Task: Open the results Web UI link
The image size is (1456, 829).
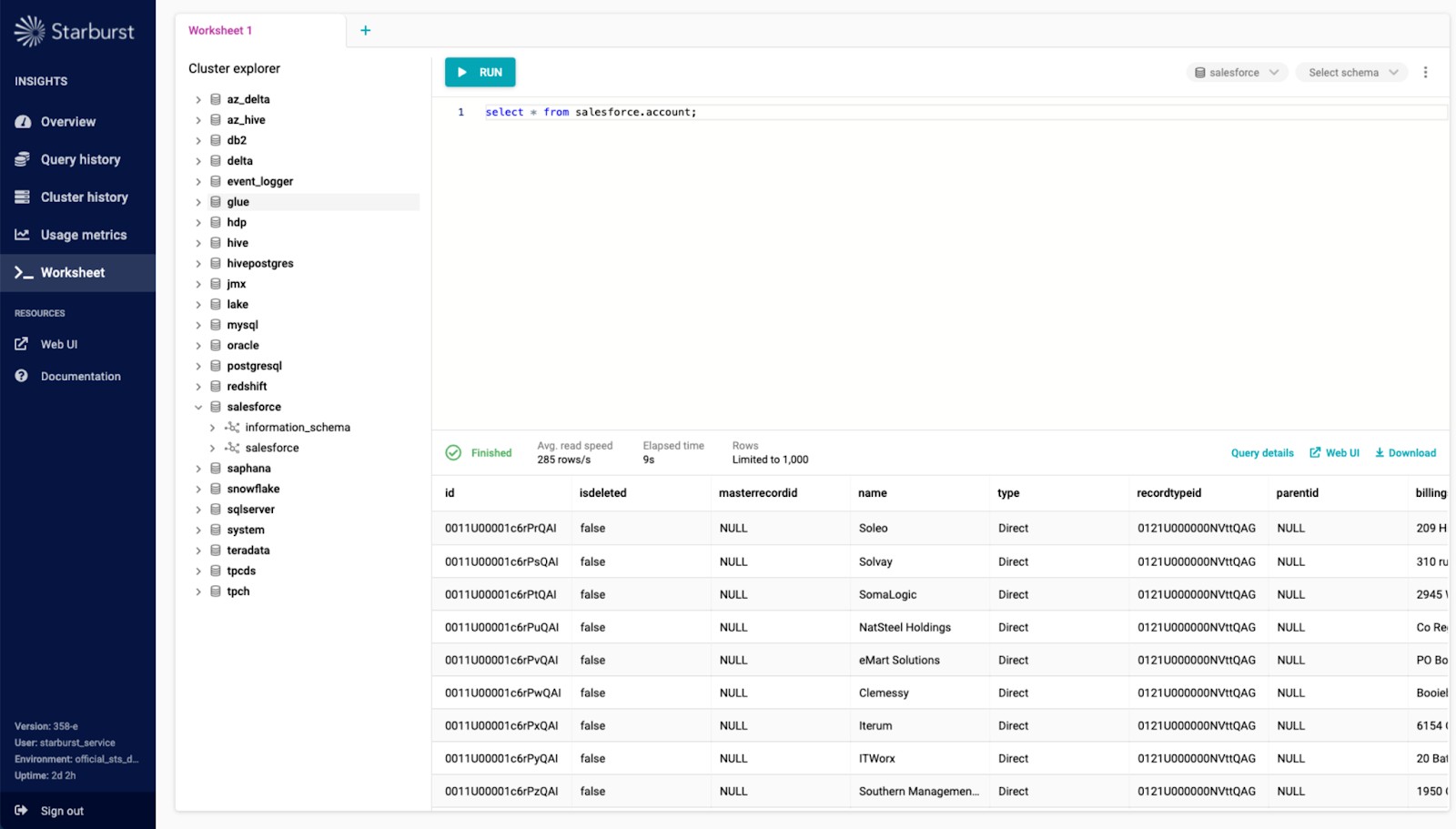Action: (x=1334, y=453)
